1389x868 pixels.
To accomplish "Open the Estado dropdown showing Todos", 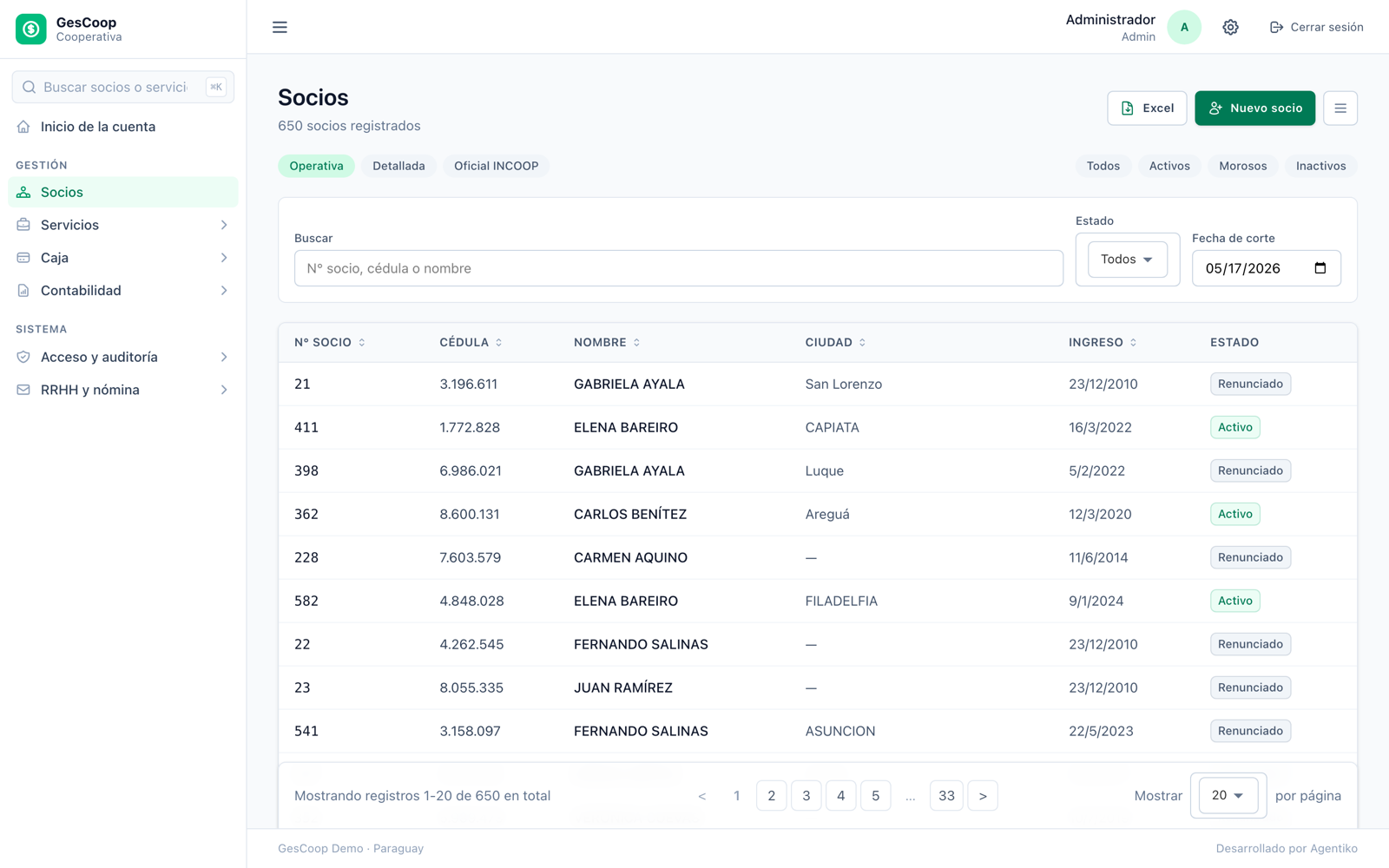I will click(x=1127, y=260).
